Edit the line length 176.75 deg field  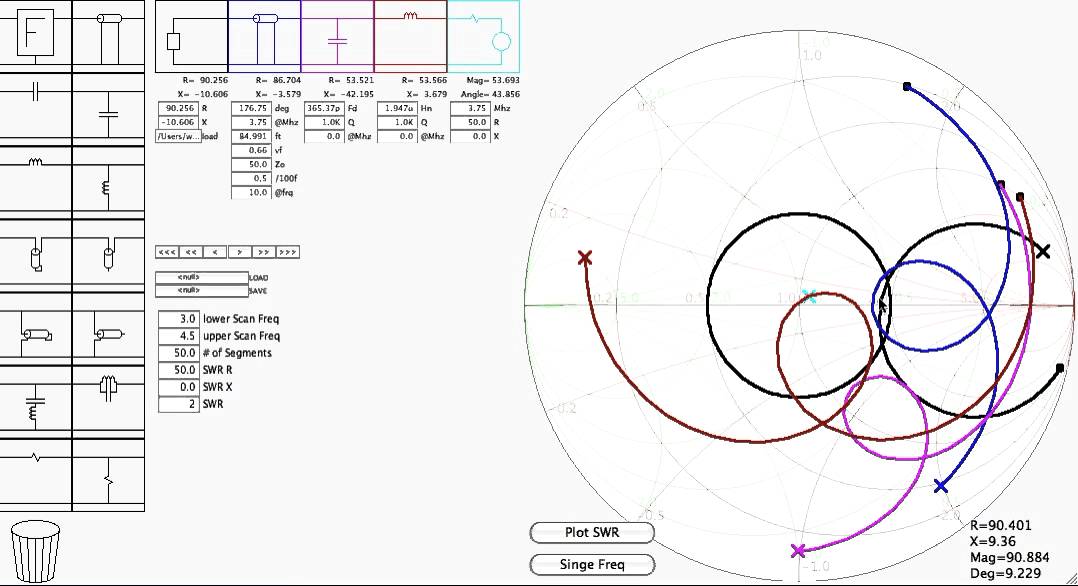[x=252, y=108]
